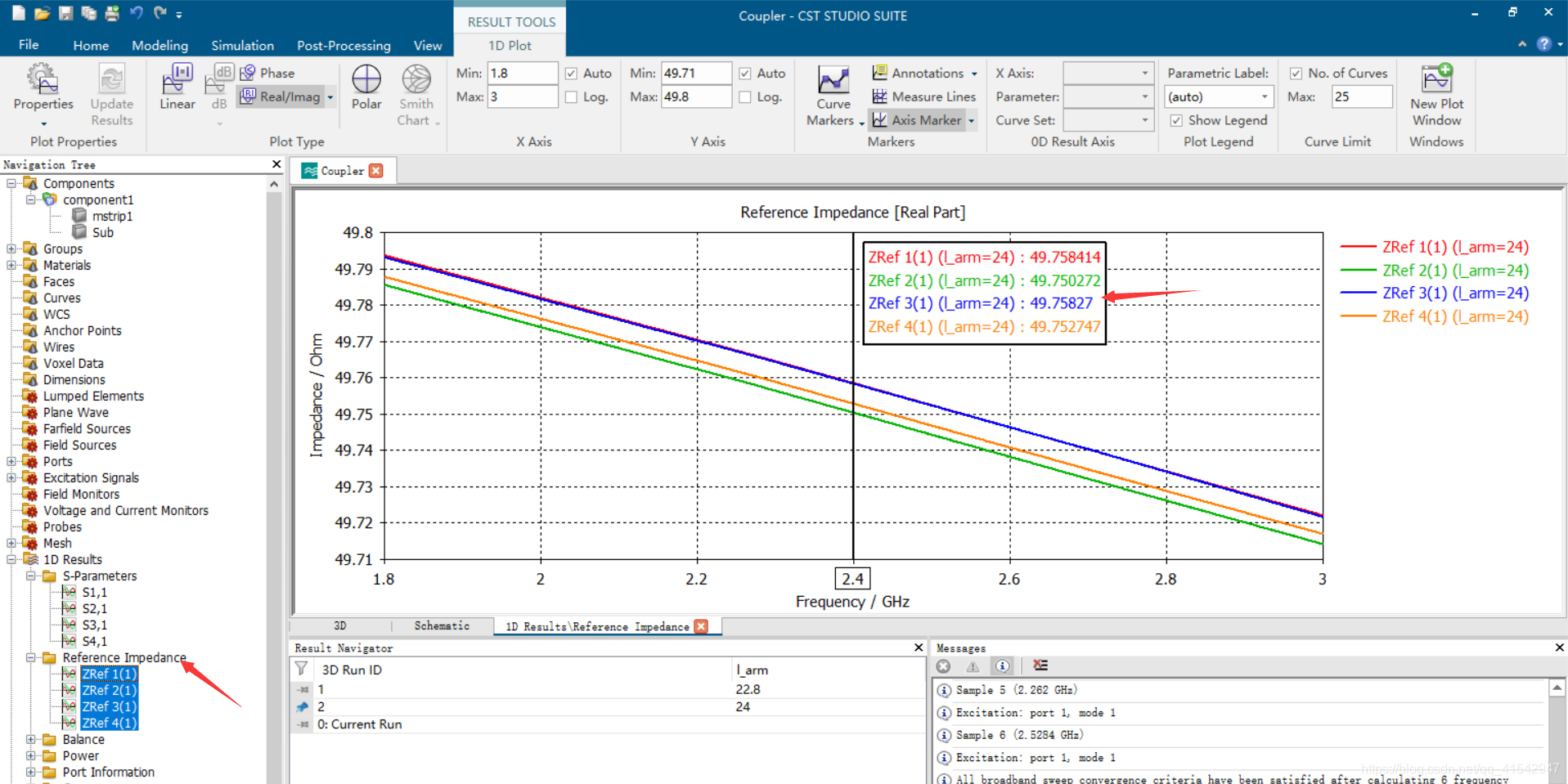Screen dimensions: 1568x784
Task: Click the clear messages icon in Messages panel
Action: point(1040,665)
